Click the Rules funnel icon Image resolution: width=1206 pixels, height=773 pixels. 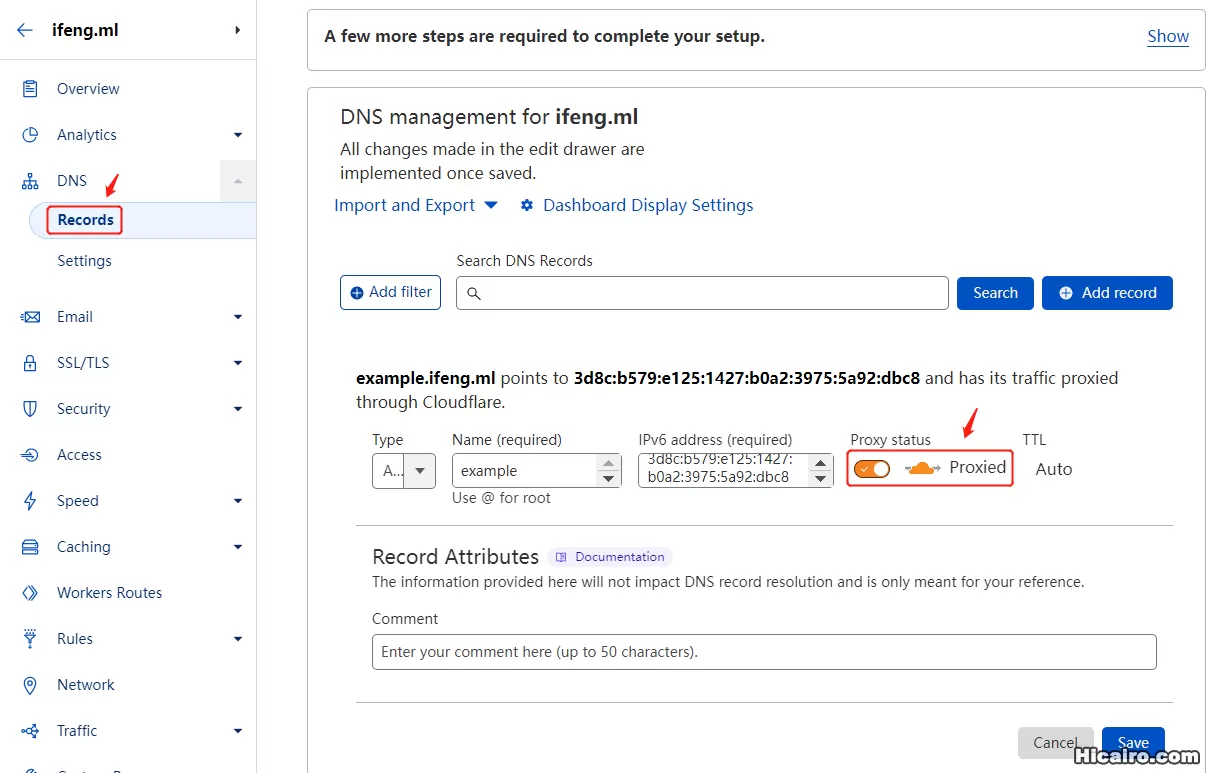coord(30,639)
